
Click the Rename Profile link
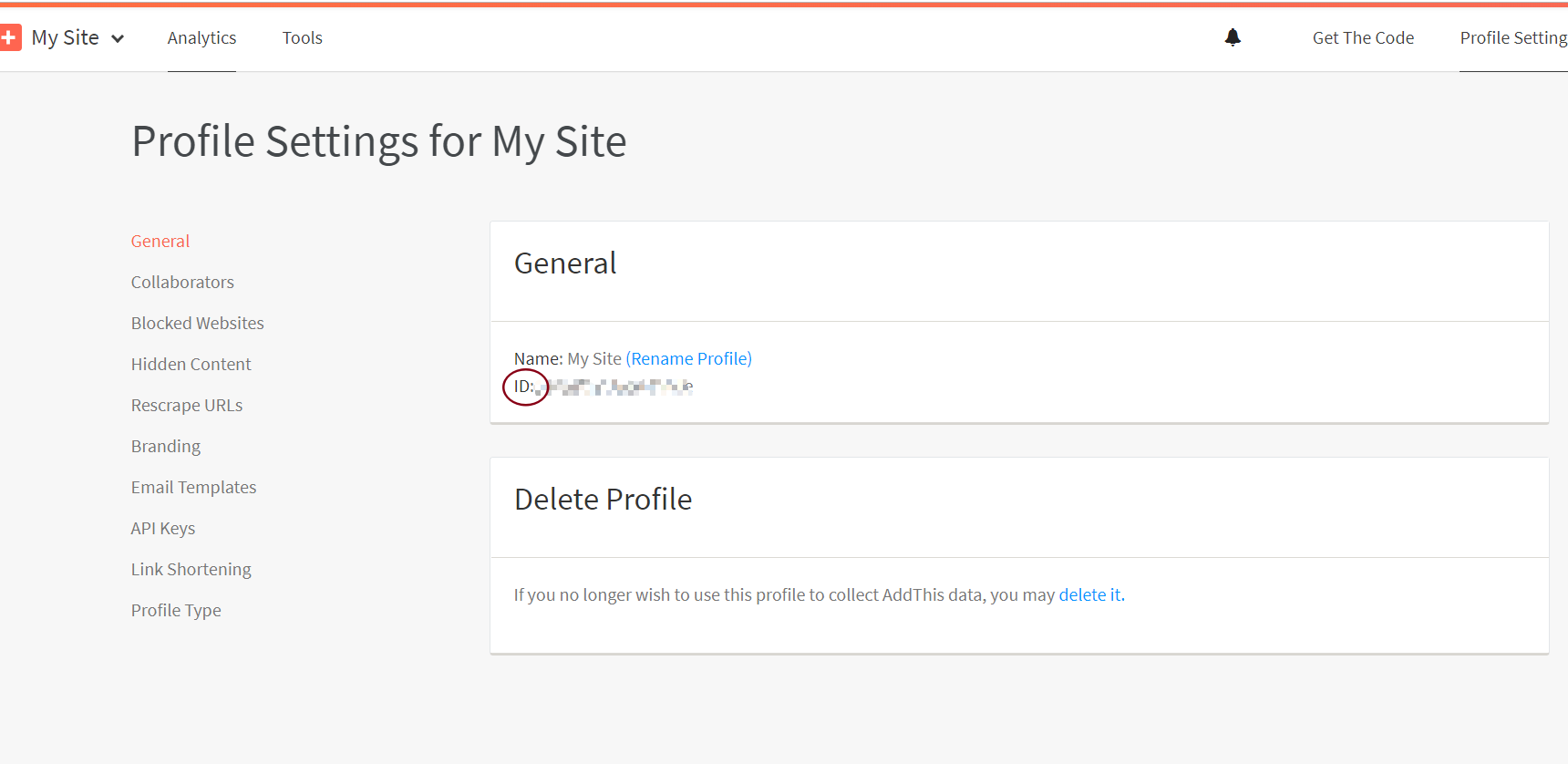click(x=688, y=359)
